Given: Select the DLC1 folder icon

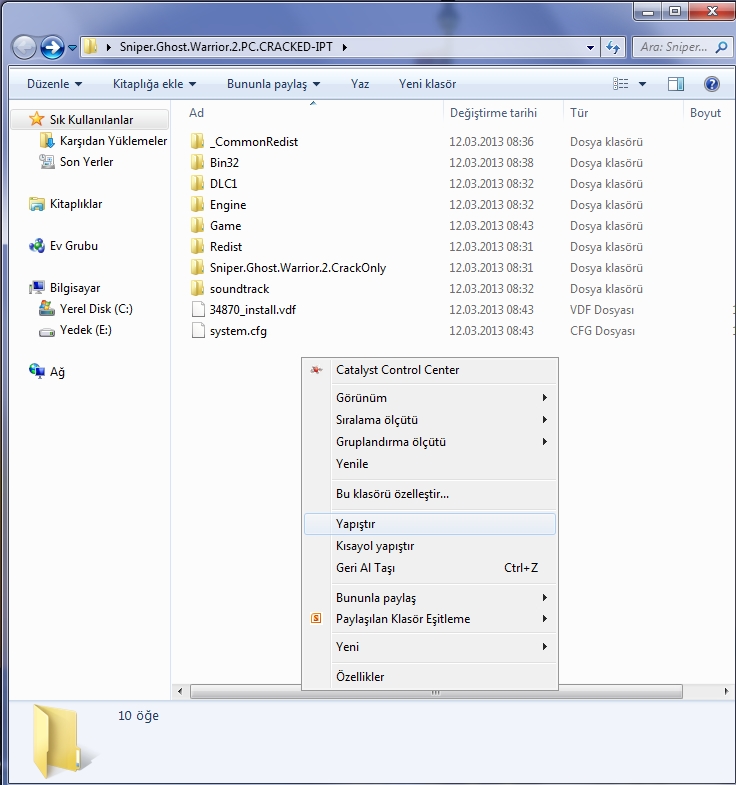Looking at the screenshot, I should pyautogui.click(x=198, y=184).
